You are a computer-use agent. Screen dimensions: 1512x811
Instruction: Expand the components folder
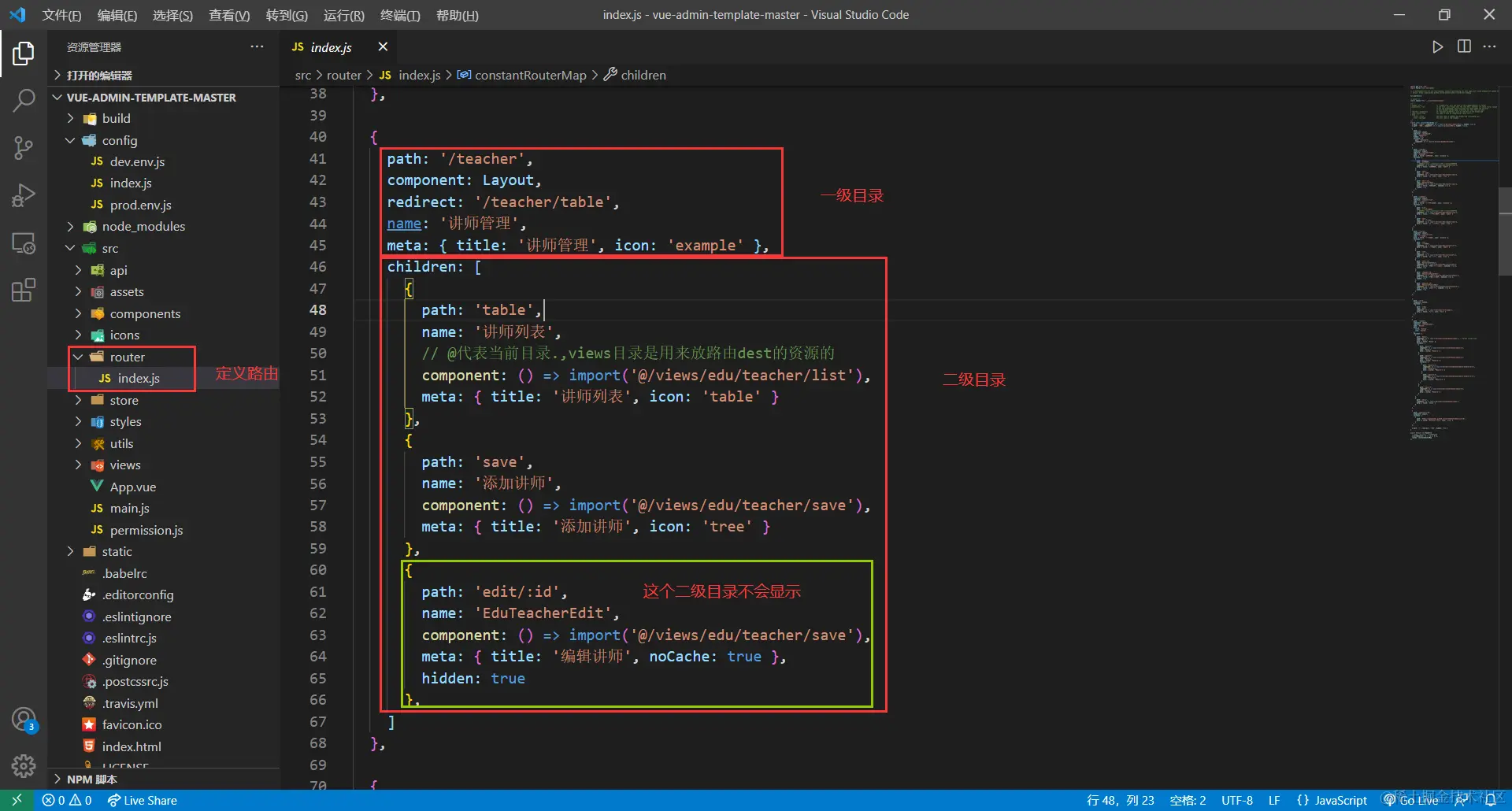[163, 313]
